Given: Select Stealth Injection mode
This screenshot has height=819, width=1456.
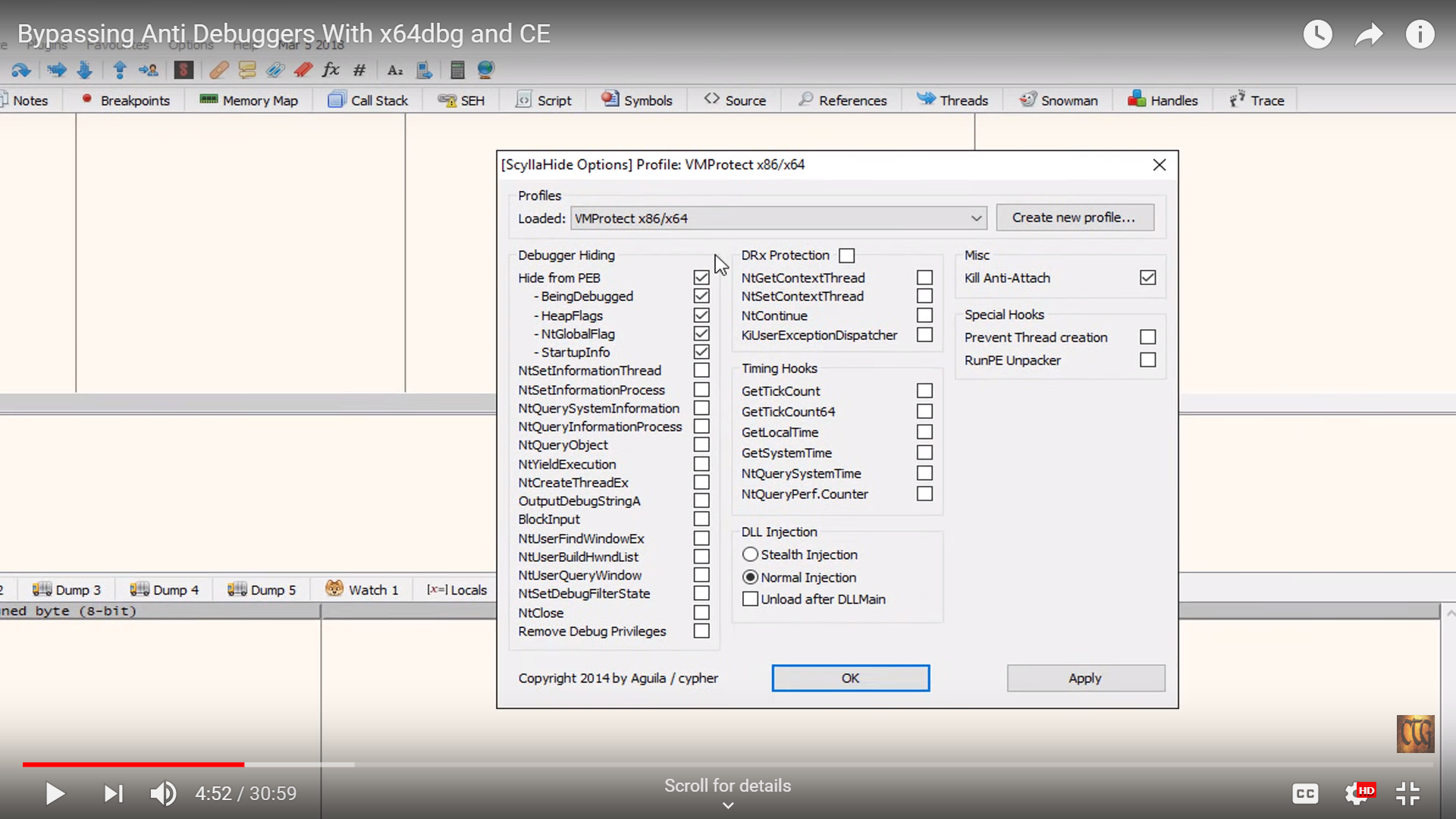Looking at the screenshot, I should coord(750,554).
